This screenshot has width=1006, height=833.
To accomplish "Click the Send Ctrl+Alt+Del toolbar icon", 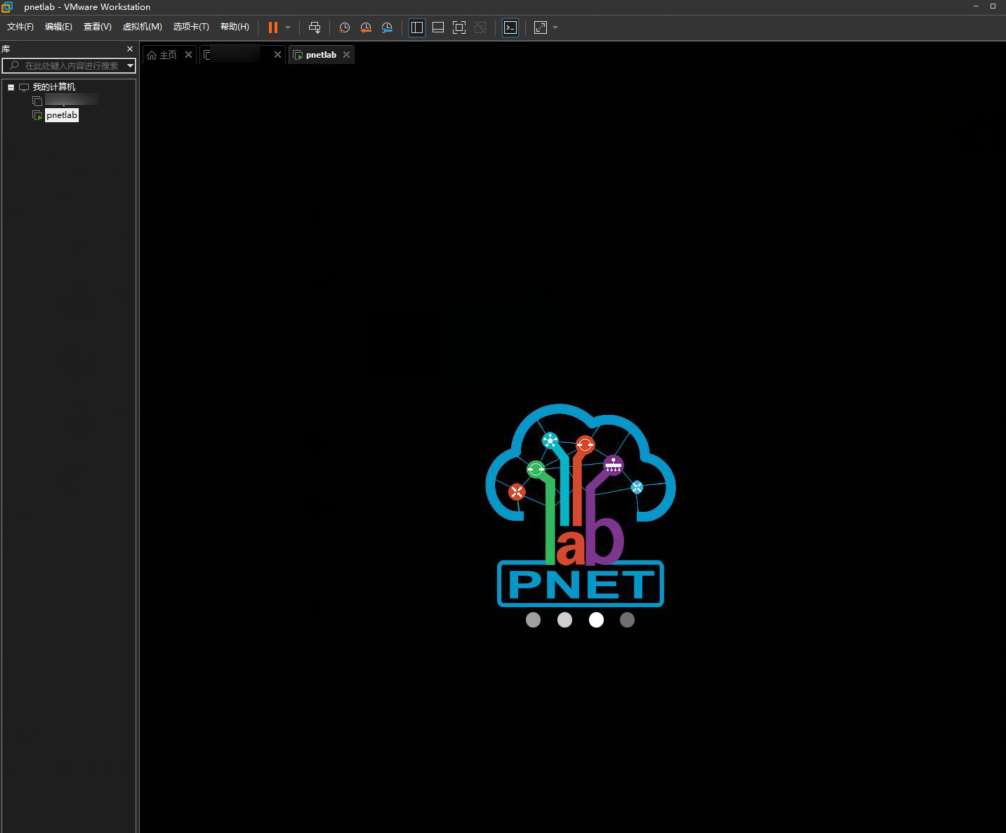I will (315, 27).
